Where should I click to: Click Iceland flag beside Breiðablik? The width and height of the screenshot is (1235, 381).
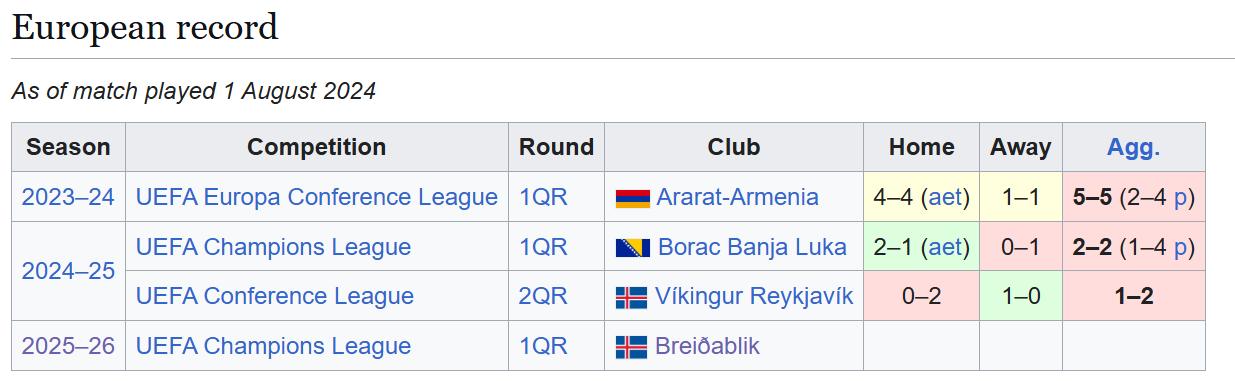632,347
